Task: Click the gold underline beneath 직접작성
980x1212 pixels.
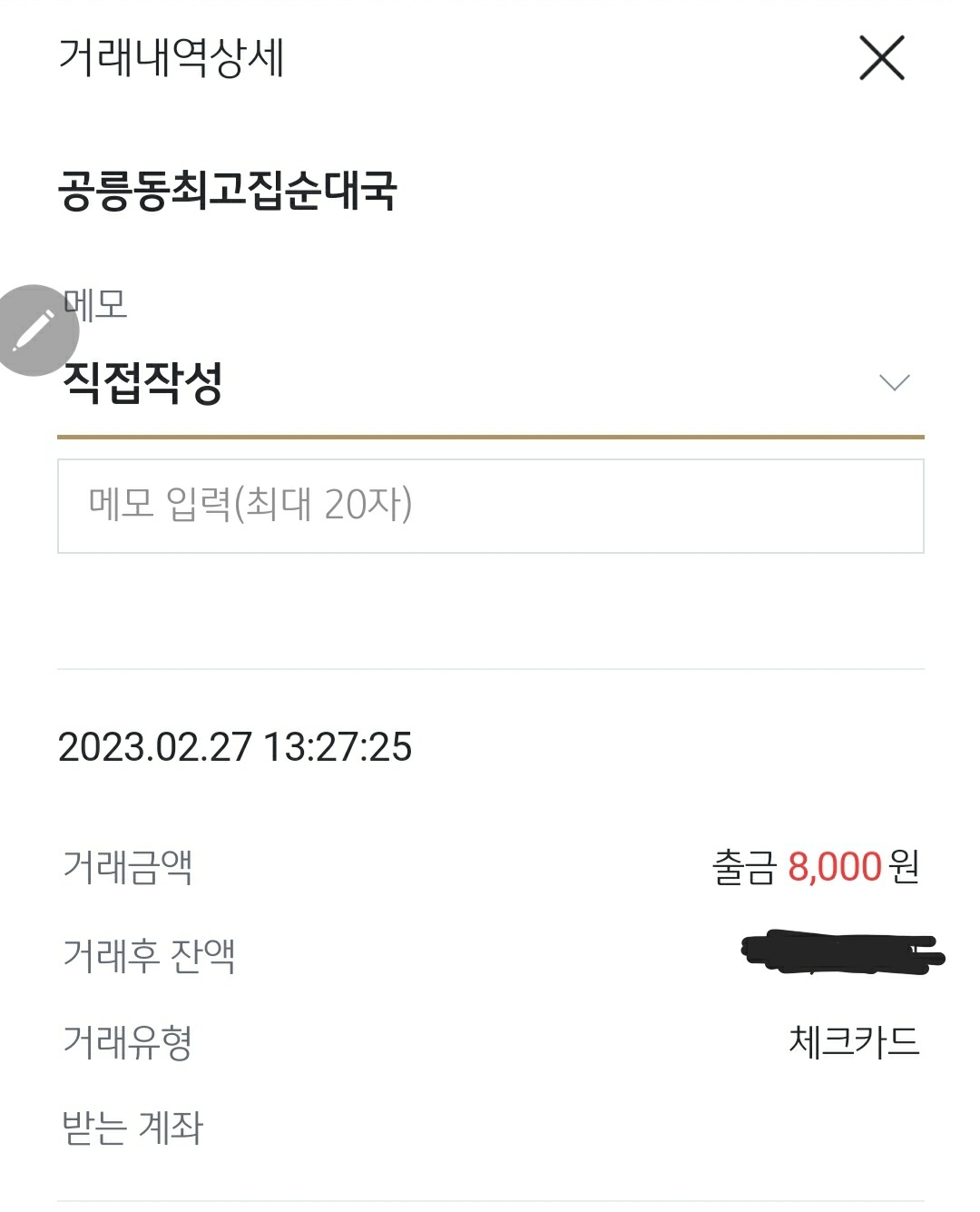Action: 490,437
